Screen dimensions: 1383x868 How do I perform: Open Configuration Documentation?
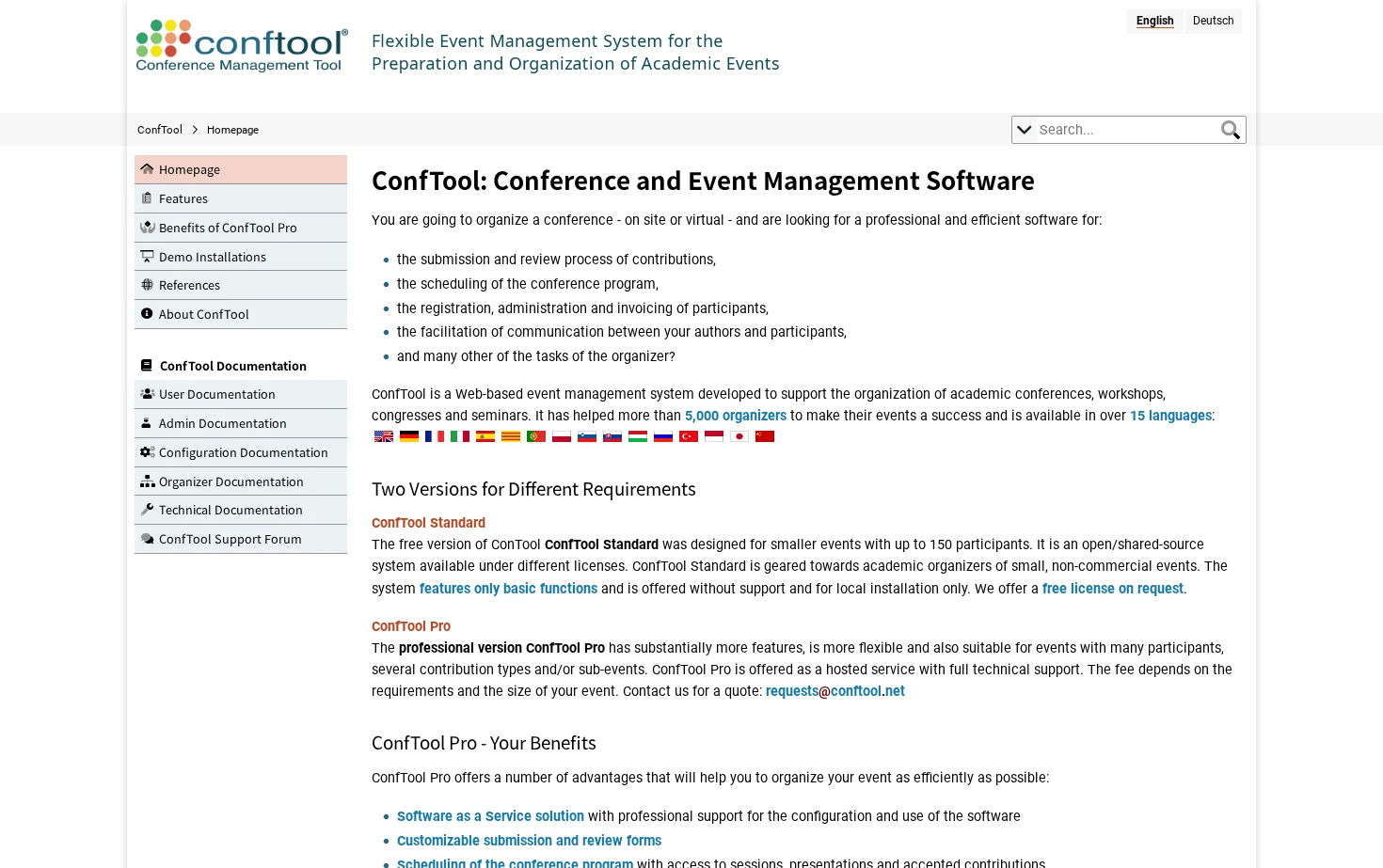[x=241, y=452]
